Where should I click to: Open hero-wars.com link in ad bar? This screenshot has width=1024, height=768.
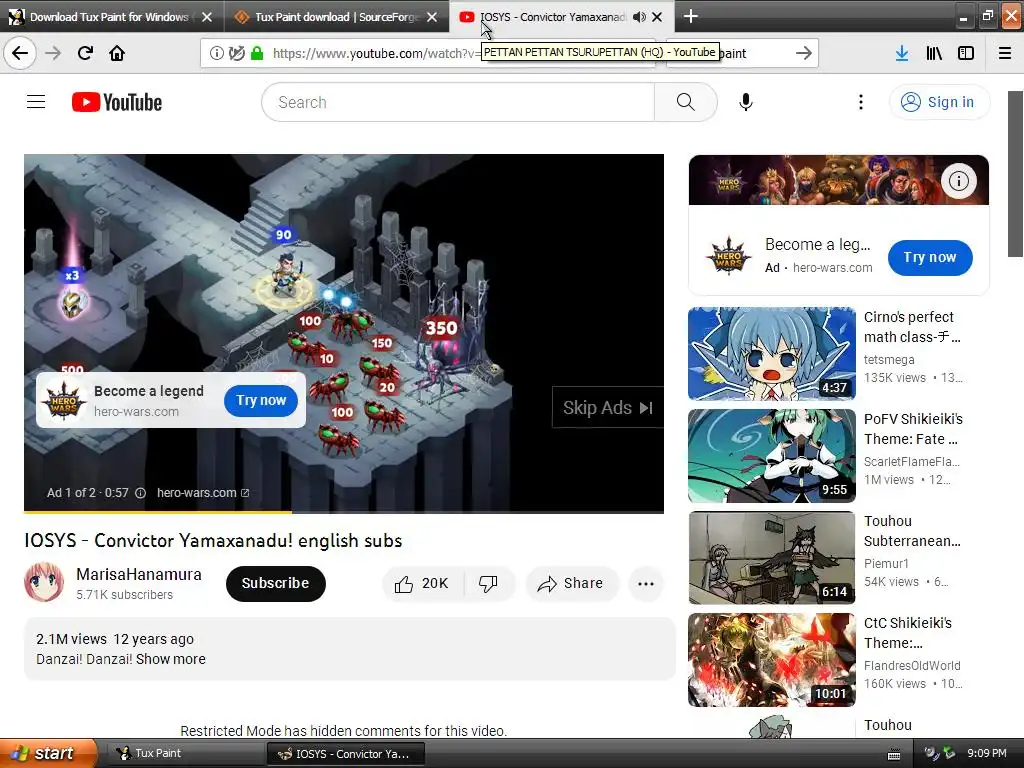(x=202, y=493)
